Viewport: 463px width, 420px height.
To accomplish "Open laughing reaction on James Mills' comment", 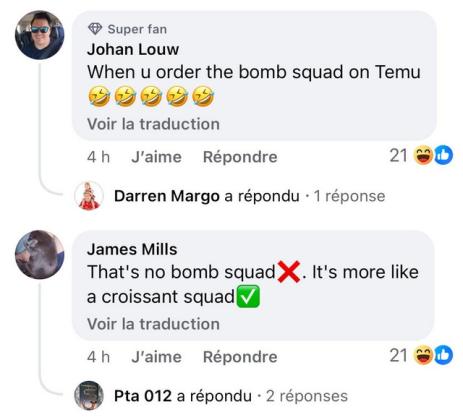I will coord(423,355).
